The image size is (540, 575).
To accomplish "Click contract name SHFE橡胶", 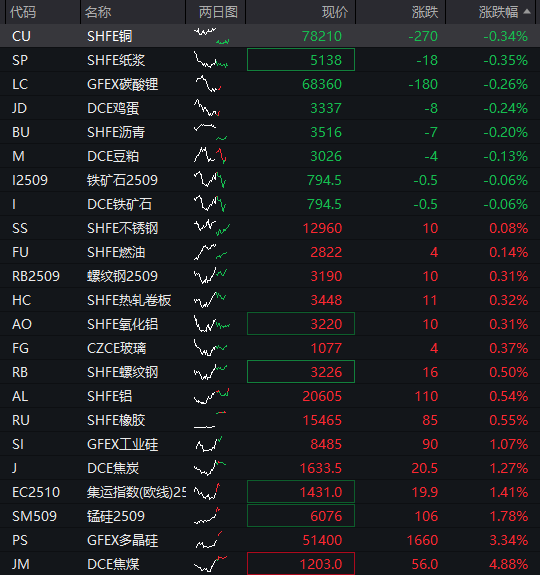I will pyautogui.click(x=116, y=420).
